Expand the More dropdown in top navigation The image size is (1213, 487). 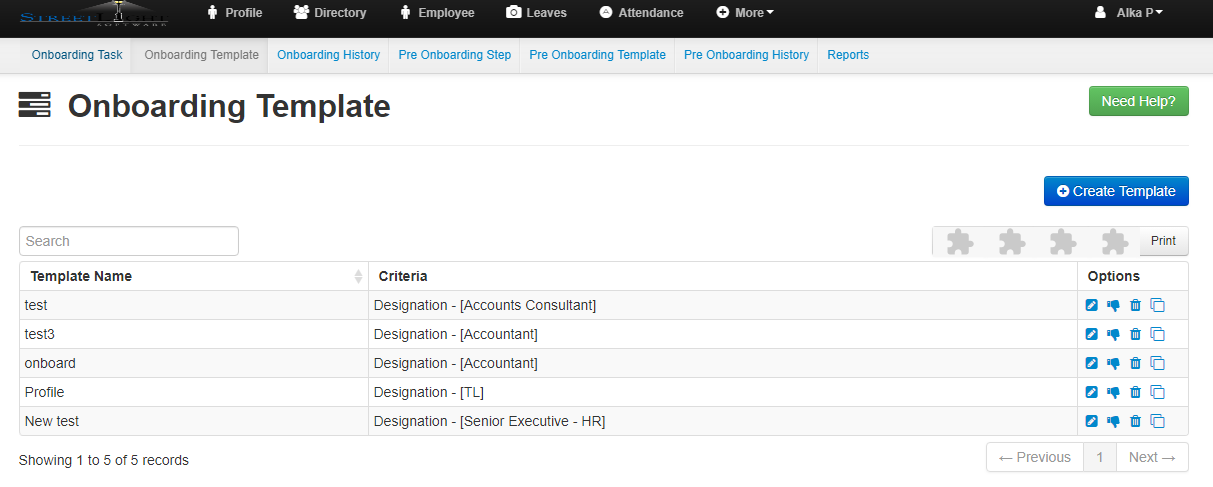[x=745, y=13]
